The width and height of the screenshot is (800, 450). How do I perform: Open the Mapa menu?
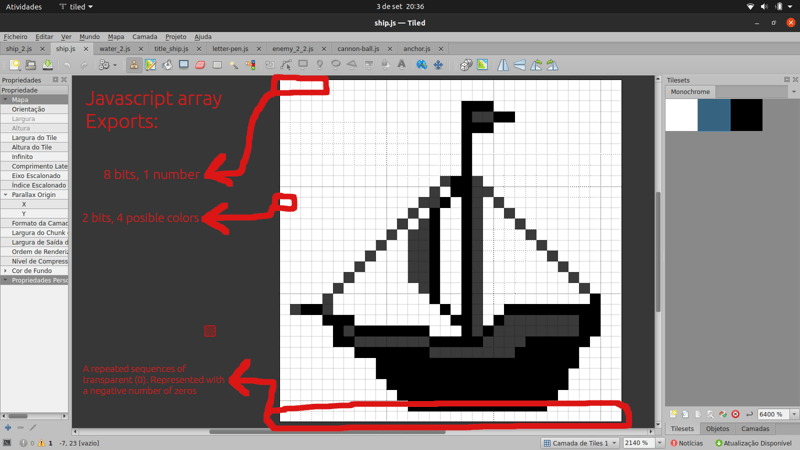[x=116, y=36]
